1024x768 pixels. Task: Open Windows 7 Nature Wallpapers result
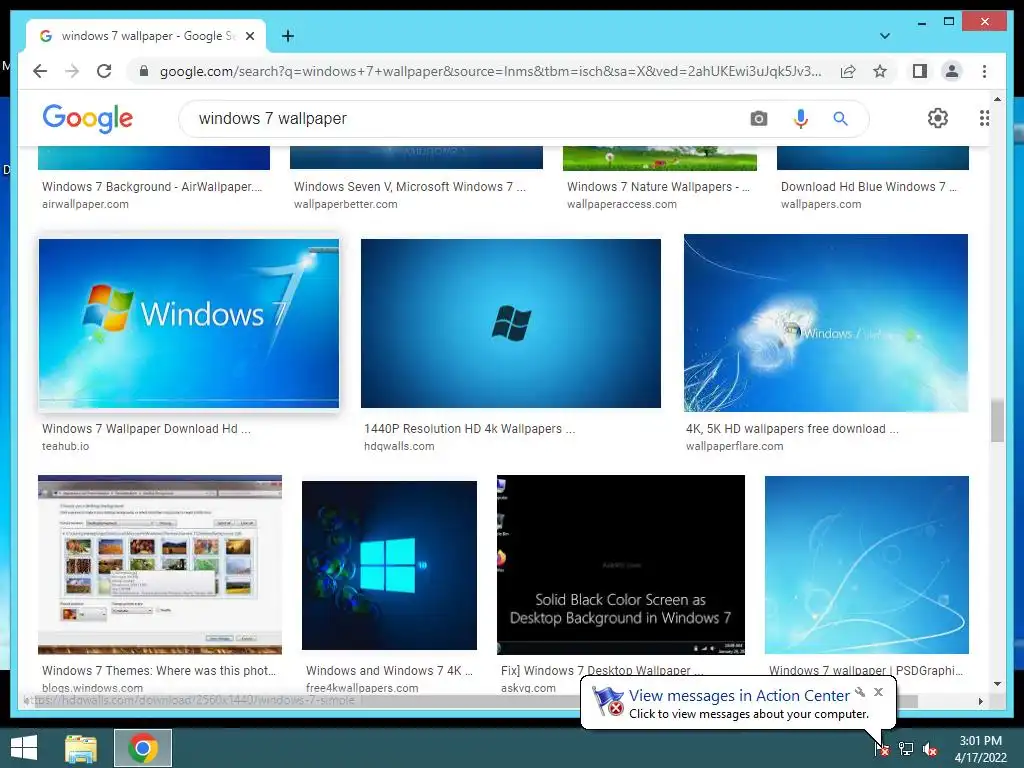tap(658, 187)
